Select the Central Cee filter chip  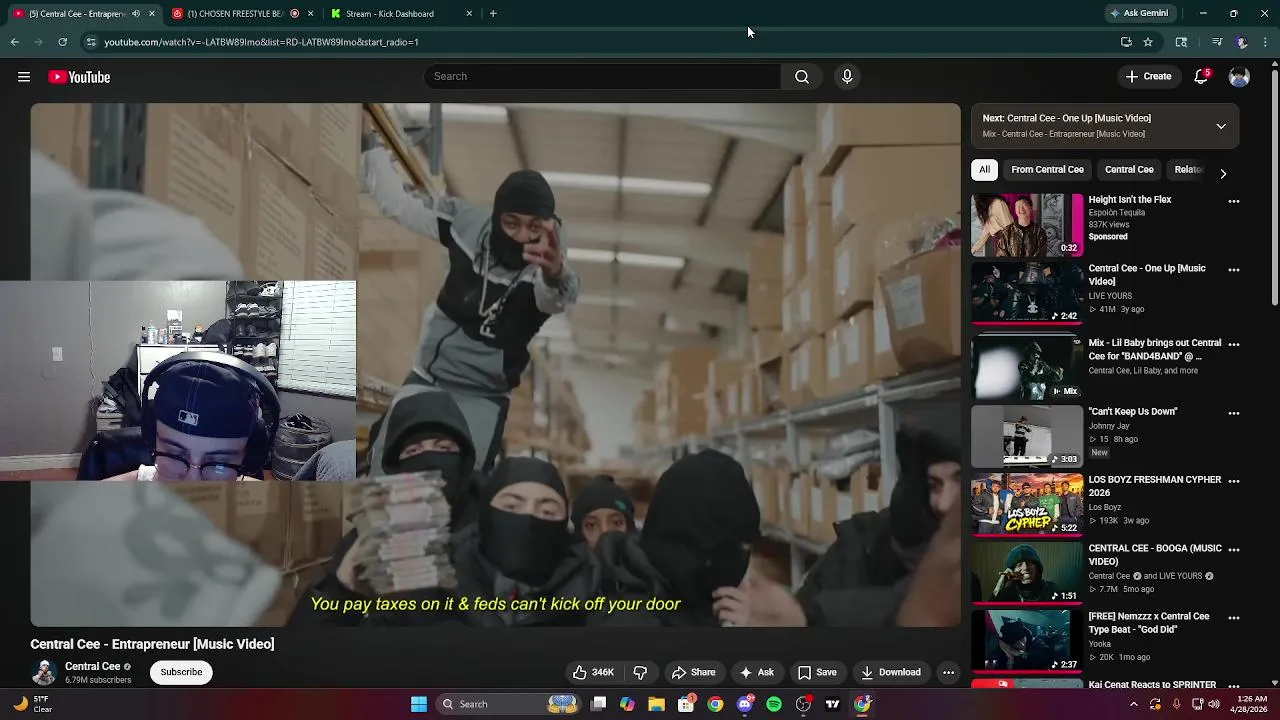click(x=1129, y=170)
